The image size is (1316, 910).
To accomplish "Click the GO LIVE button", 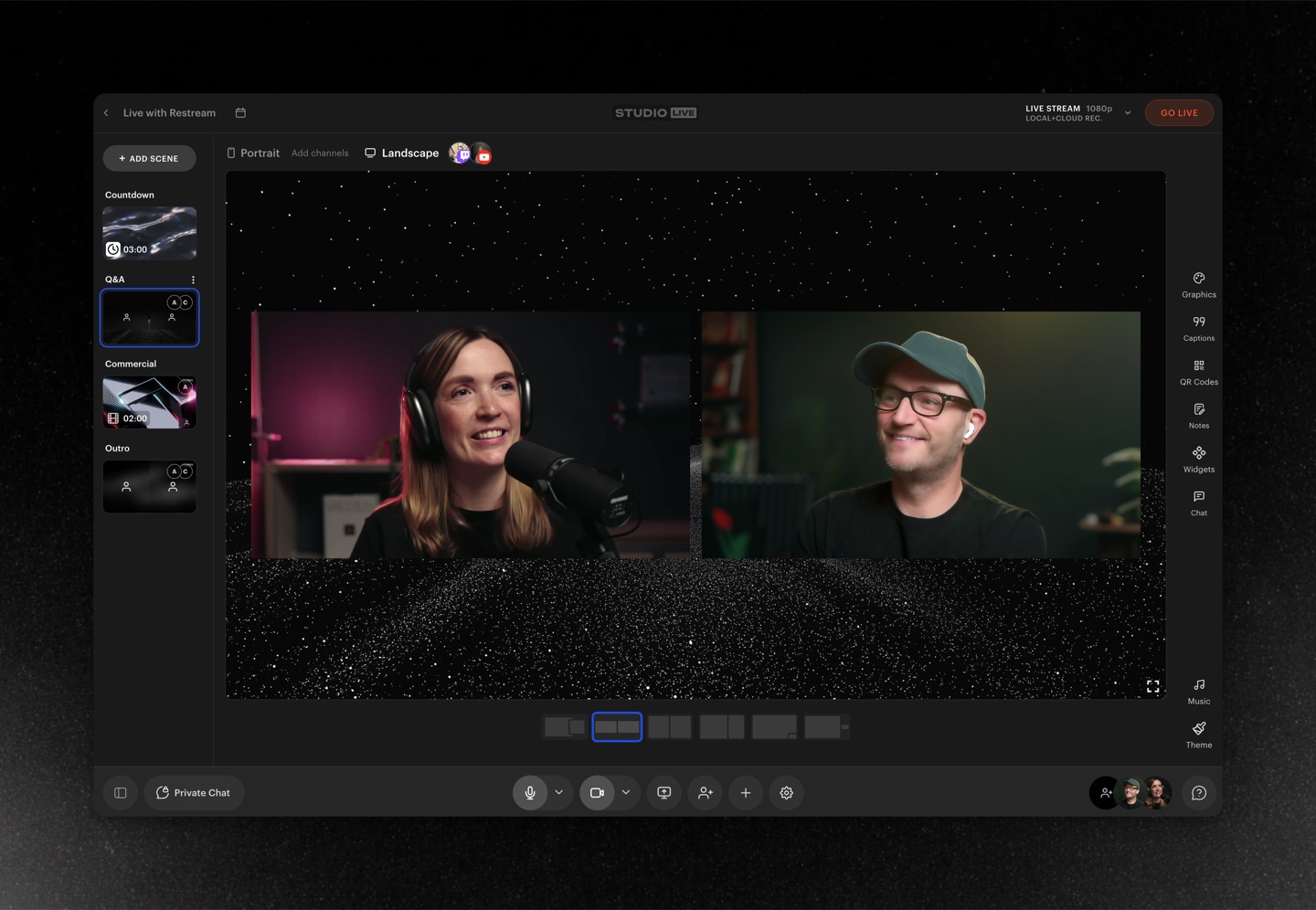I will coord(1179,113).
